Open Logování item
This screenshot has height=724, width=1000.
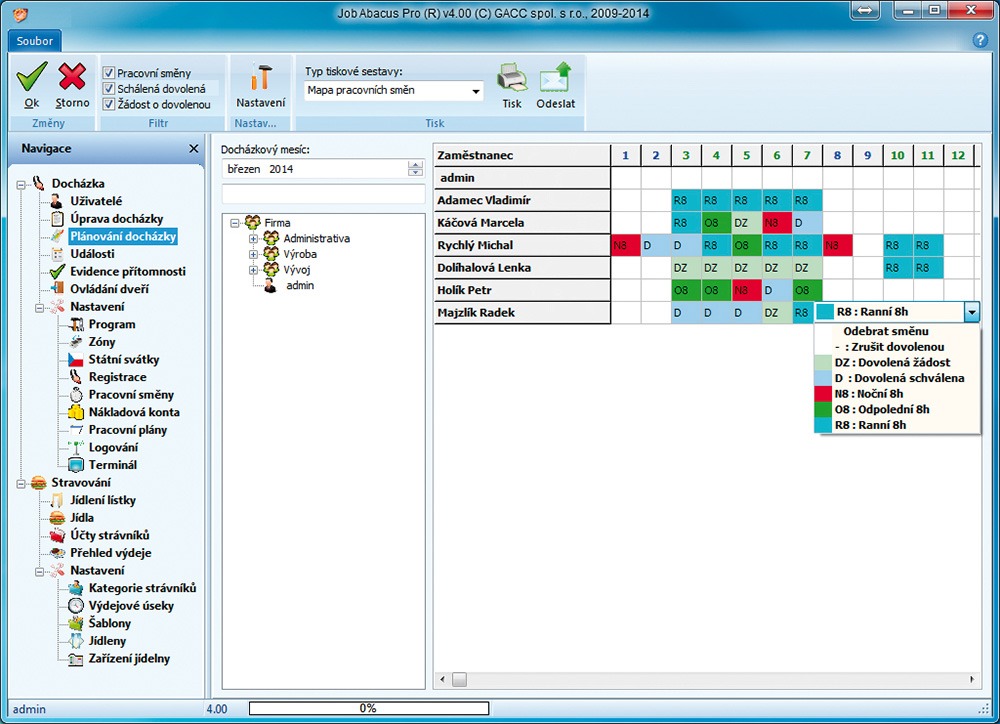(x=113, y=447)
